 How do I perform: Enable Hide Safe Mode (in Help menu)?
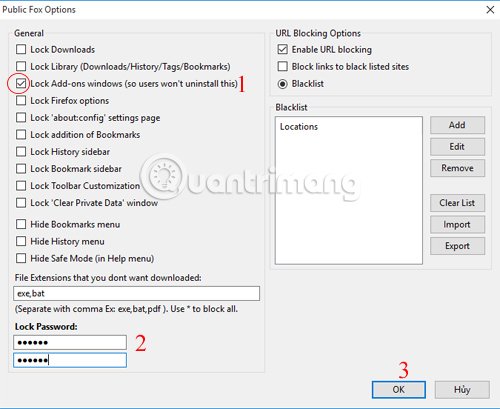coord(21,258)
